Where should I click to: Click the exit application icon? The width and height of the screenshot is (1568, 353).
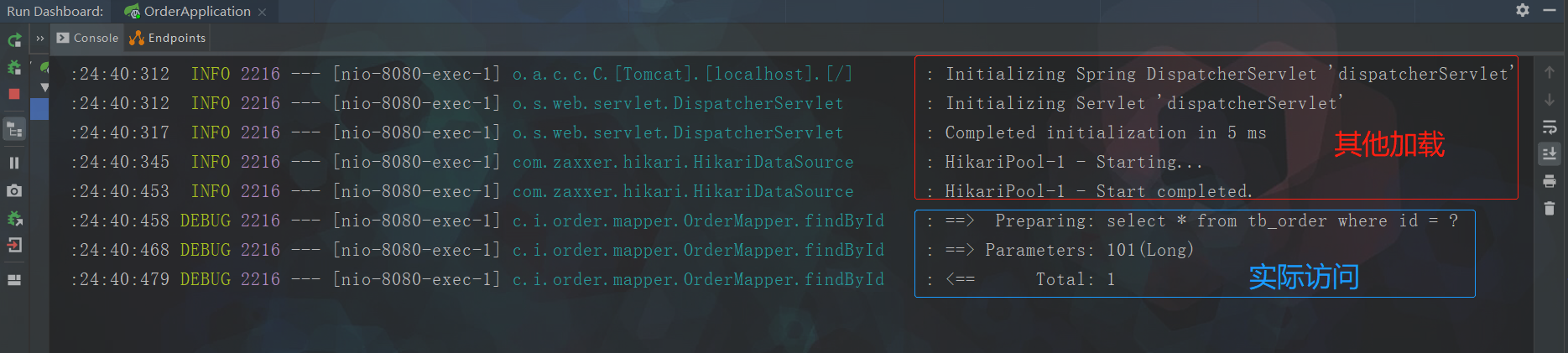tap(14, 246)
